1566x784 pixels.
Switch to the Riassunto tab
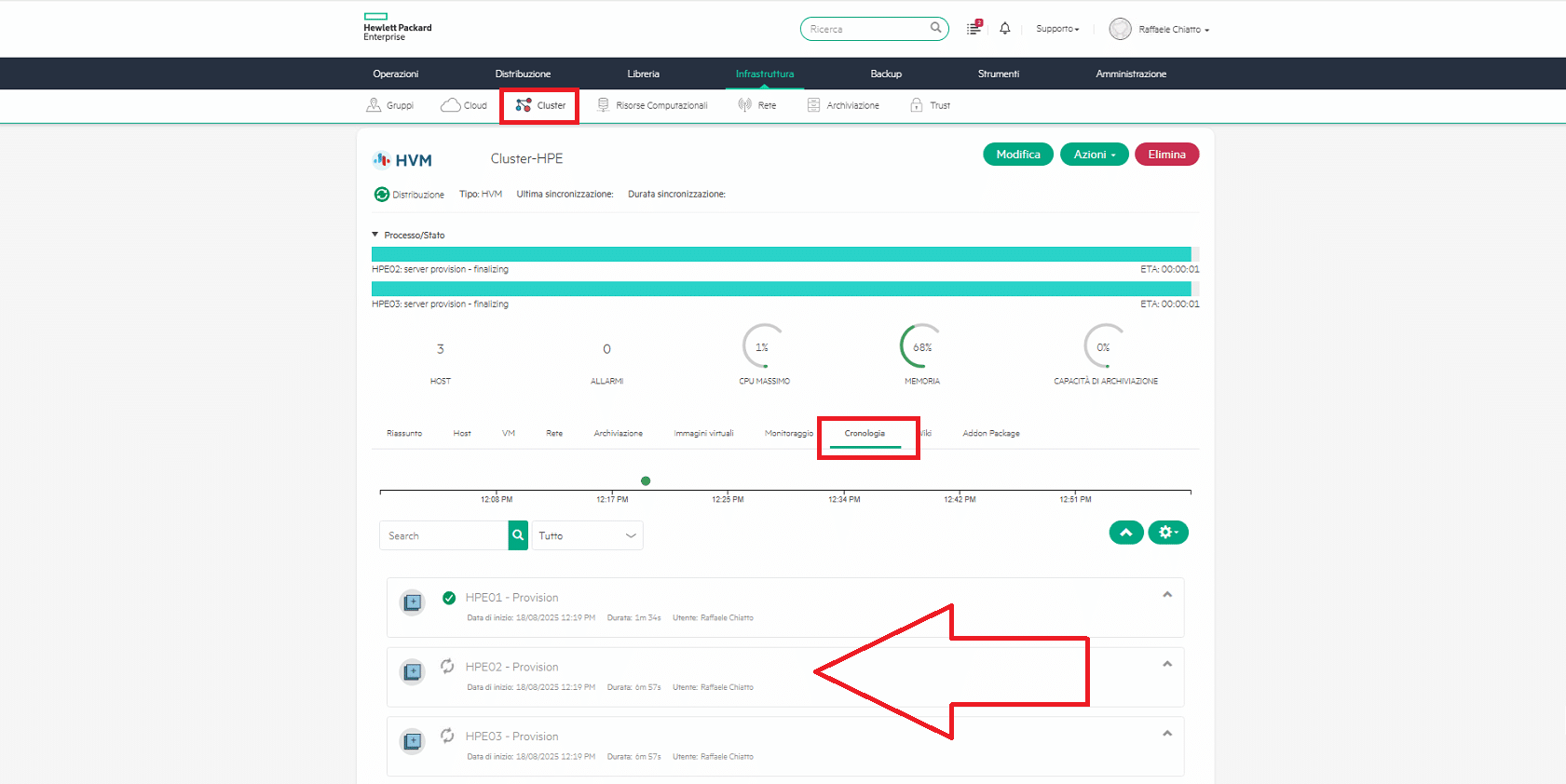(404, 433)
